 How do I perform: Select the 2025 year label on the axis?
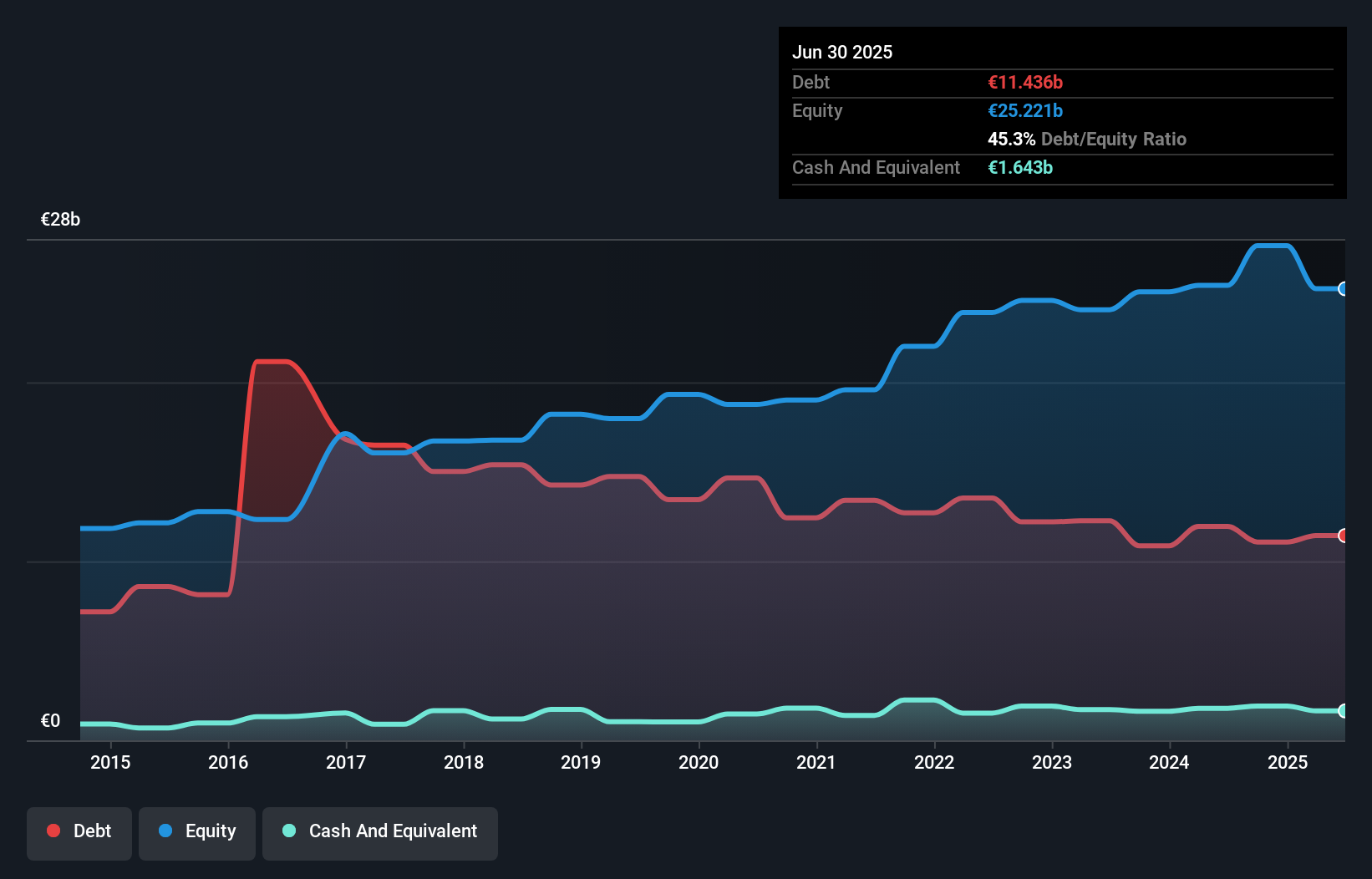(1287, 762)
